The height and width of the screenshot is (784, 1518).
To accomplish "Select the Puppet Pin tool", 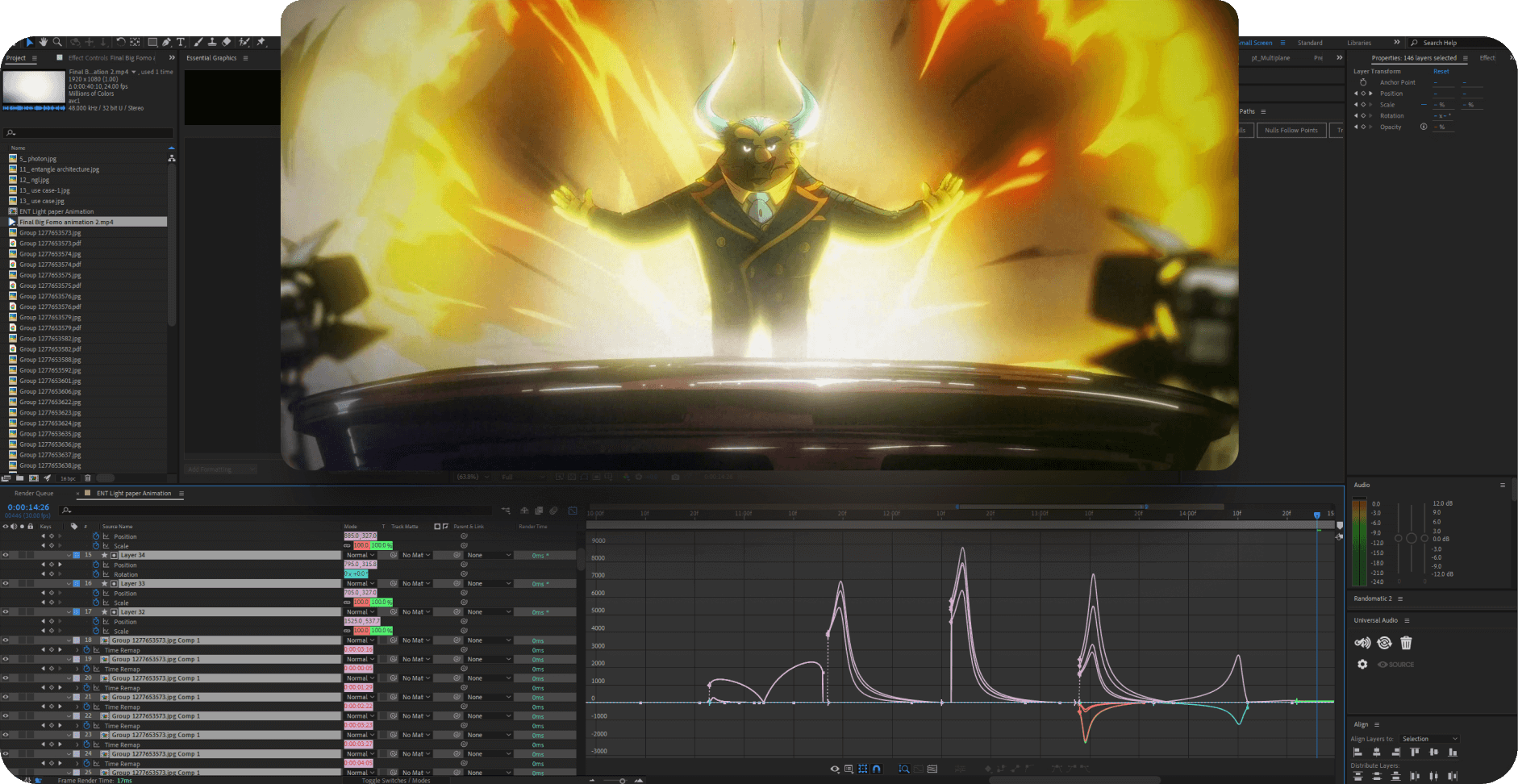I will (x=261, y=42).
